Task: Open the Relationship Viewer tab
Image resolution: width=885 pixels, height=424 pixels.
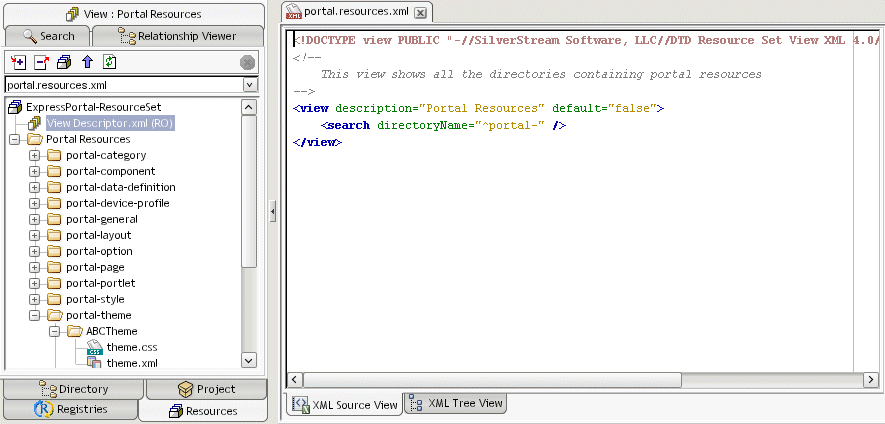Action: pos(177,36)
